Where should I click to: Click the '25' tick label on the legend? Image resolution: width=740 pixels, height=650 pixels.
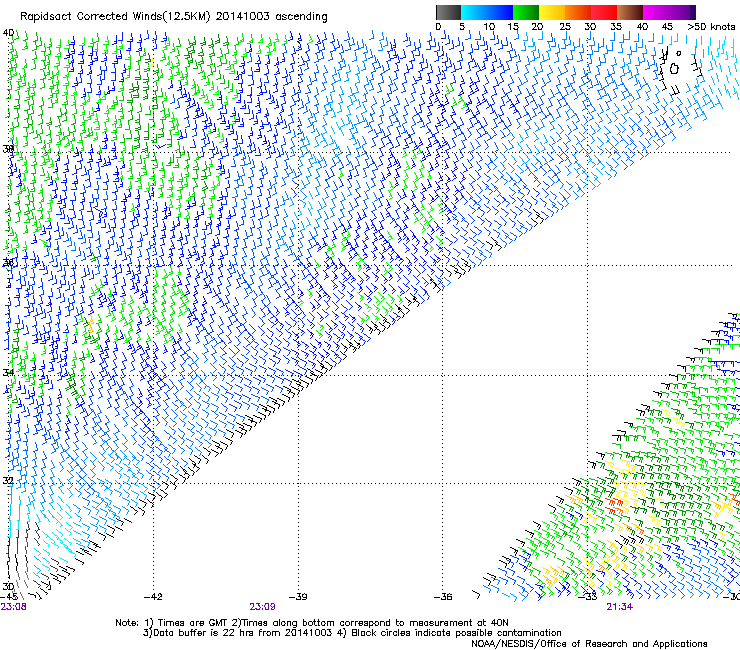pyautogui.click(x=565, y=27)
